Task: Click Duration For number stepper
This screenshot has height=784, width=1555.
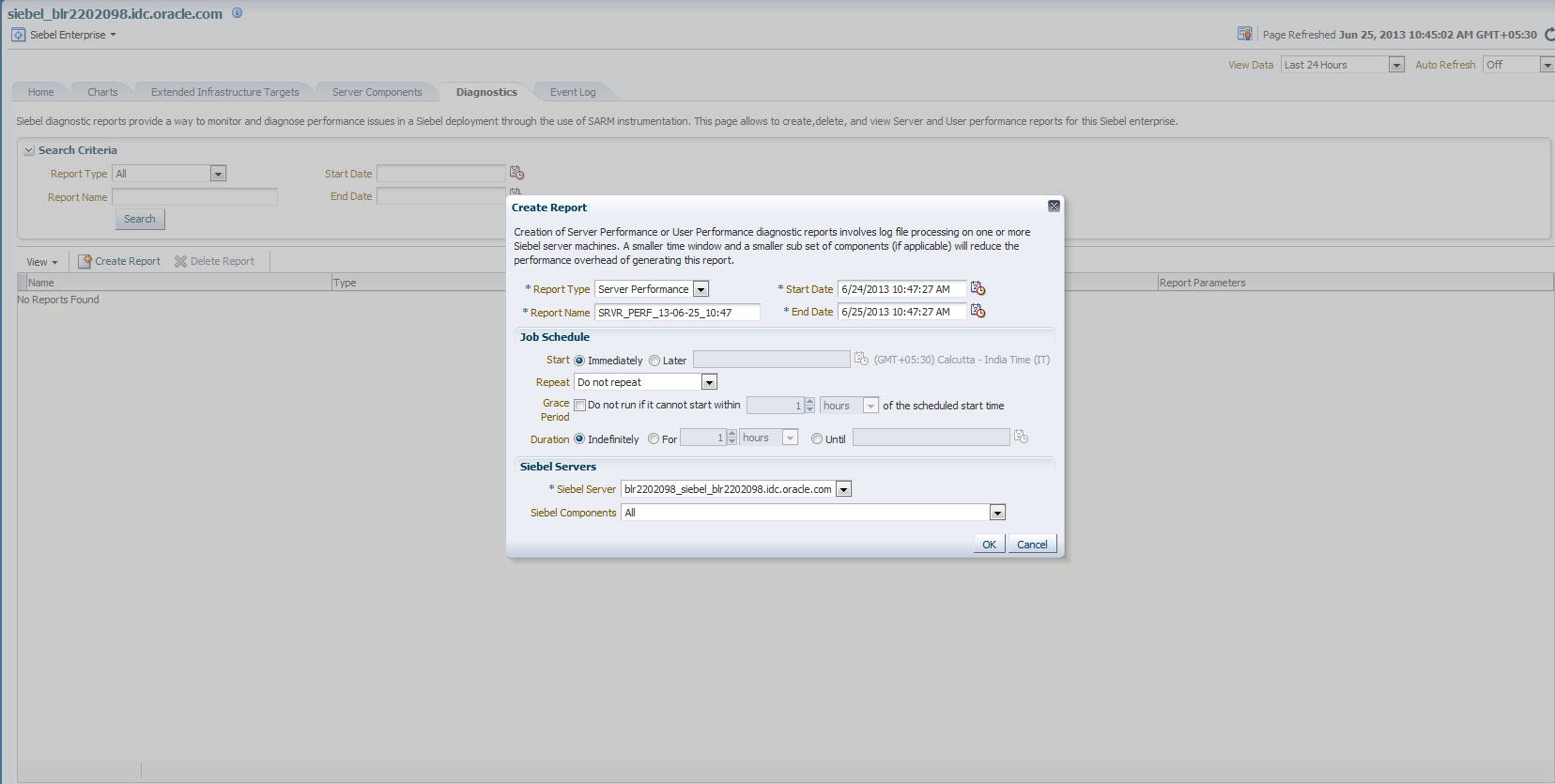Action: pos(732,438)
